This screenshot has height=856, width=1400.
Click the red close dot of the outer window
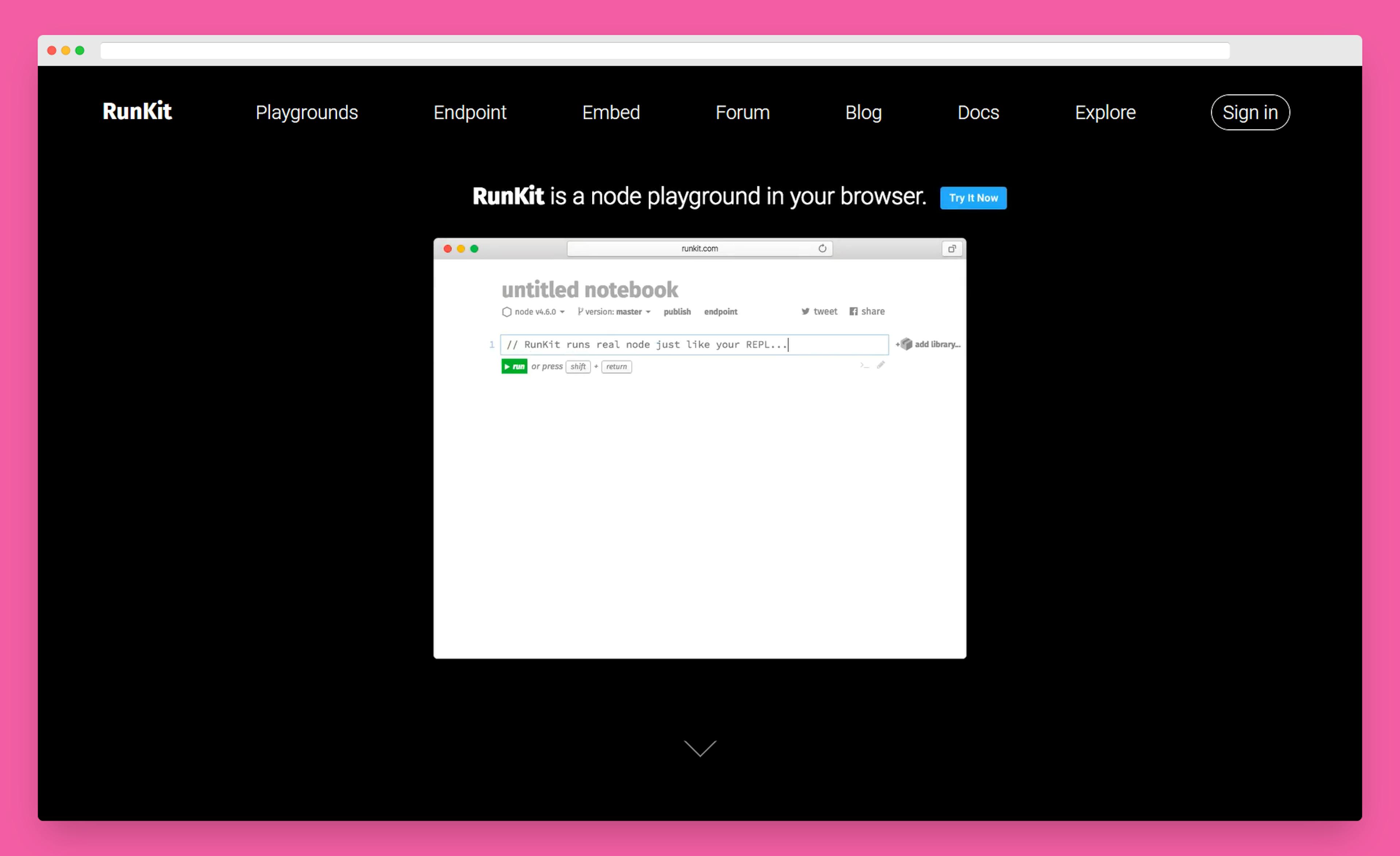click(x=52, y=51)
